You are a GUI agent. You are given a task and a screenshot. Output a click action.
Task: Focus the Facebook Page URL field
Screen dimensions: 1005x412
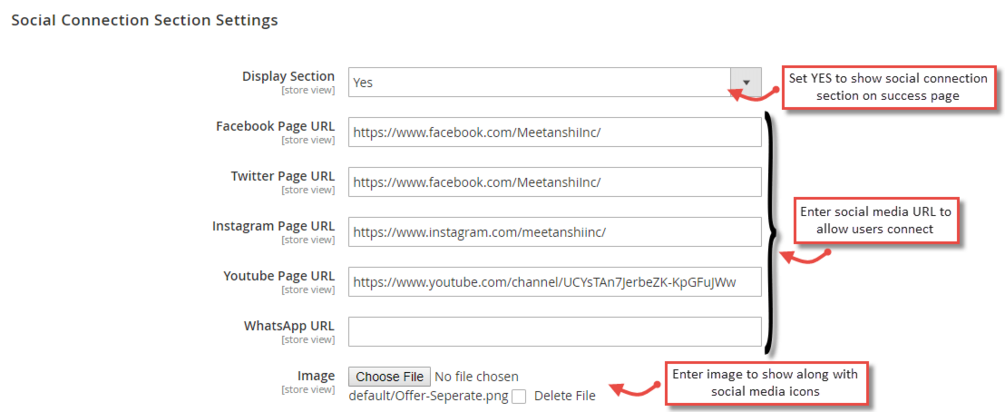coord(555,133)
